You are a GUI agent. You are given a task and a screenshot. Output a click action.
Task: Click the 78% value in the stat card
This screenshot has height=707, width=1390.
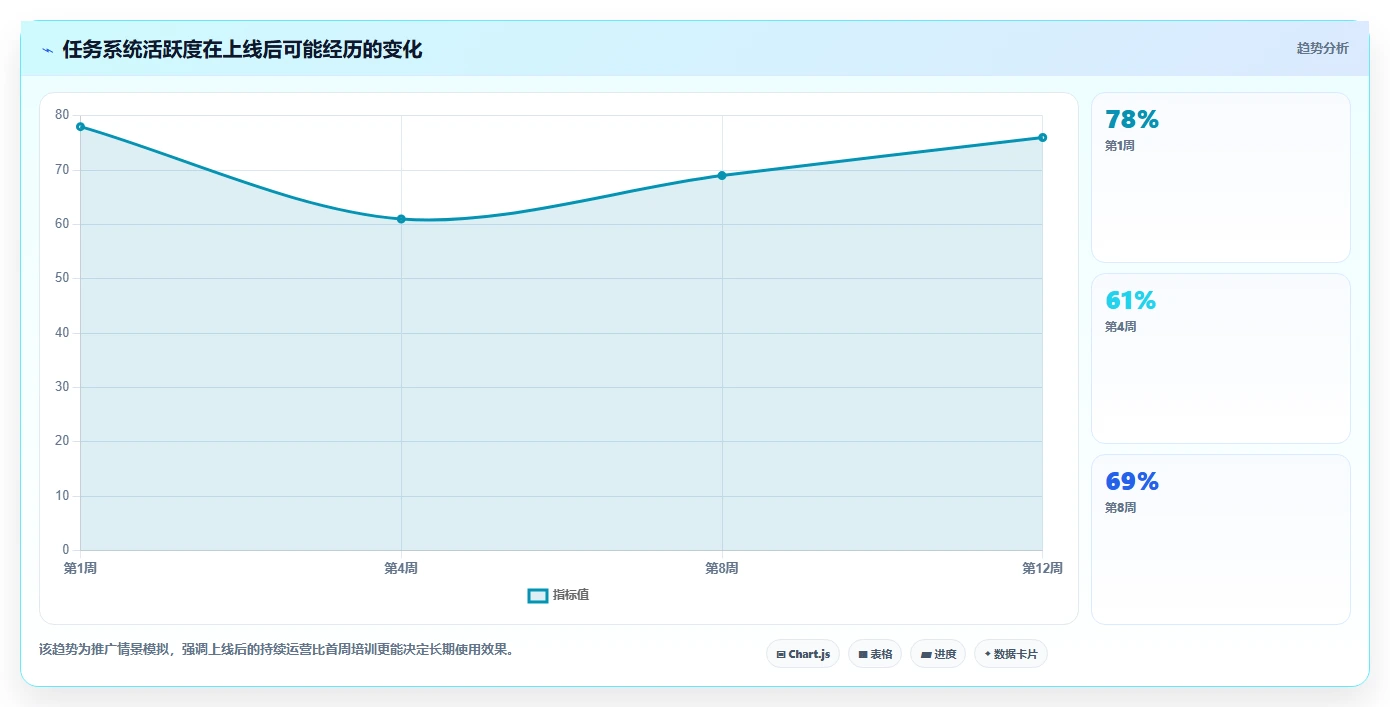pos(1132,120)
